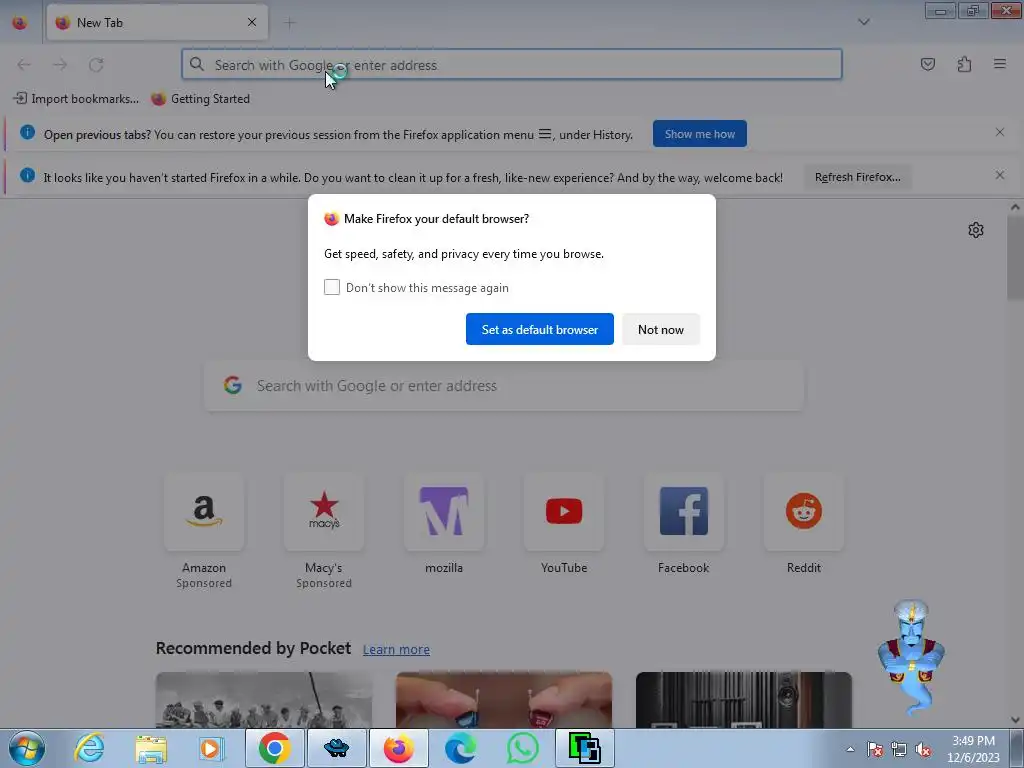The width and height of the screenshot is (1024, 768).
Task: Open the green monitors taskbar app
Action: [x=584, y=748]
